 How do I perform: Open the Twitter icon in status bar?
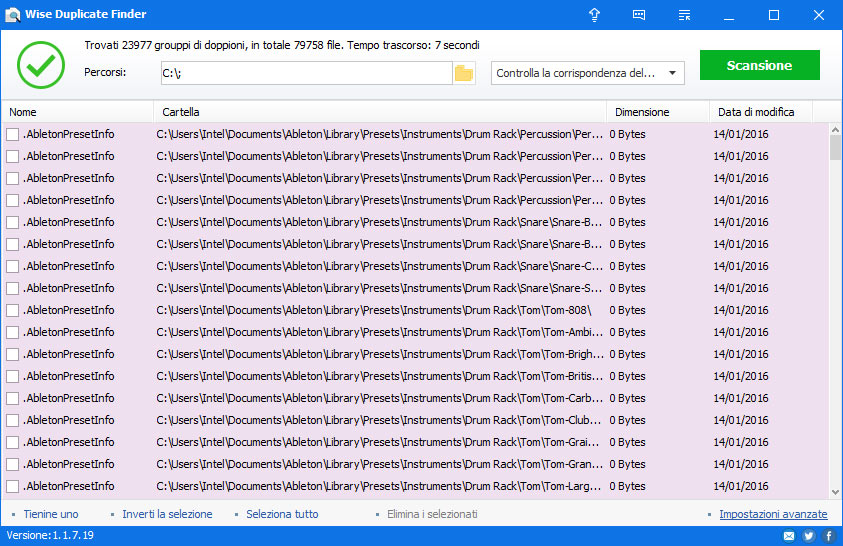coord(809,536)
